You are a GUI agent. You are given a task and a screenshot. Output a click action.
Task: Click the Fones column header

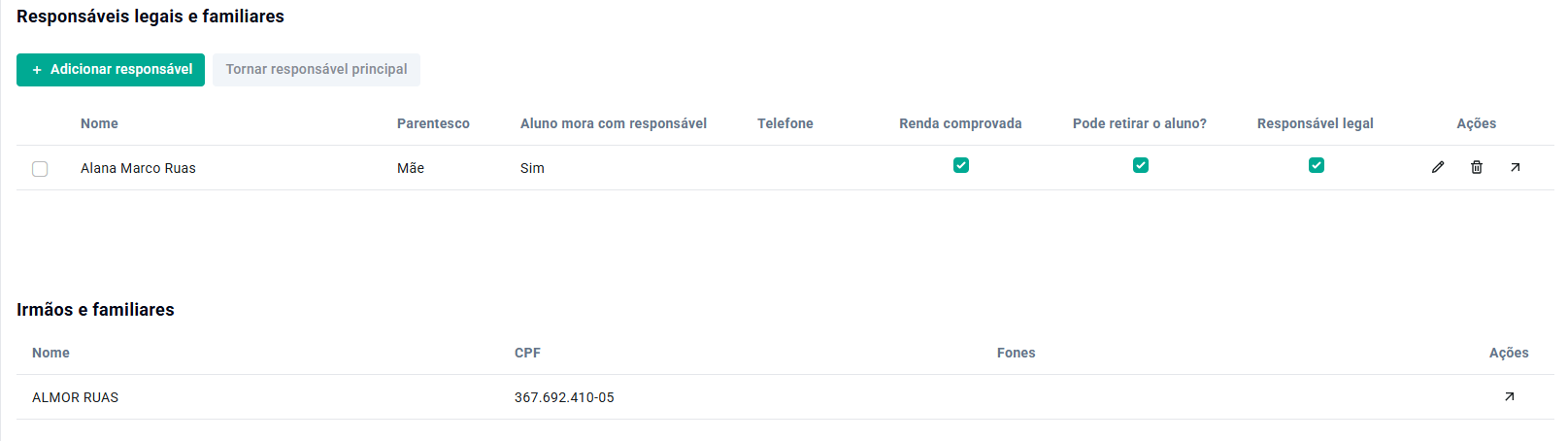pyautogui.click(x=1017, y=353)
